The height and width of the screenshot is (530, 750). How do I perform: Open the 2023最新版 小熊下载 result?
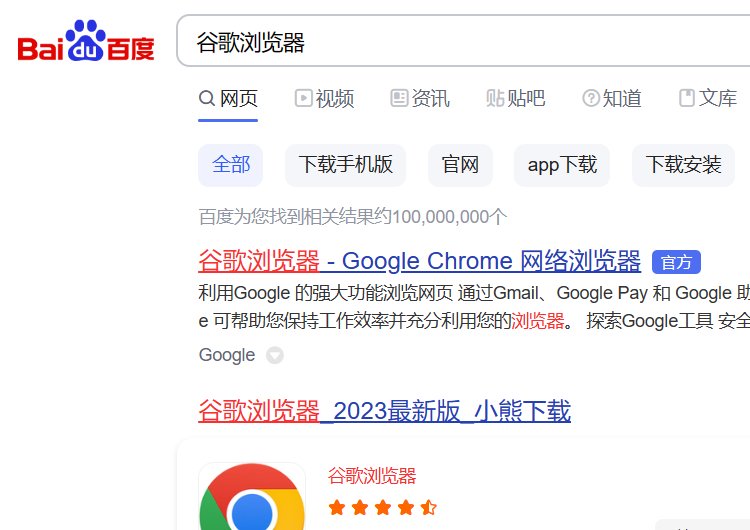[385, 411]
